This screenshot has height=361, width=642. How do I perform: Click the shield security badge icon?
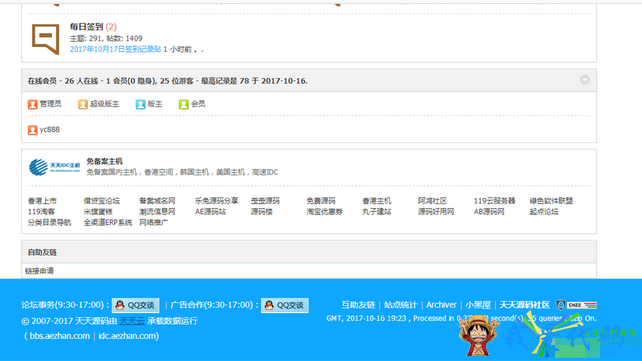click(561, 305)
